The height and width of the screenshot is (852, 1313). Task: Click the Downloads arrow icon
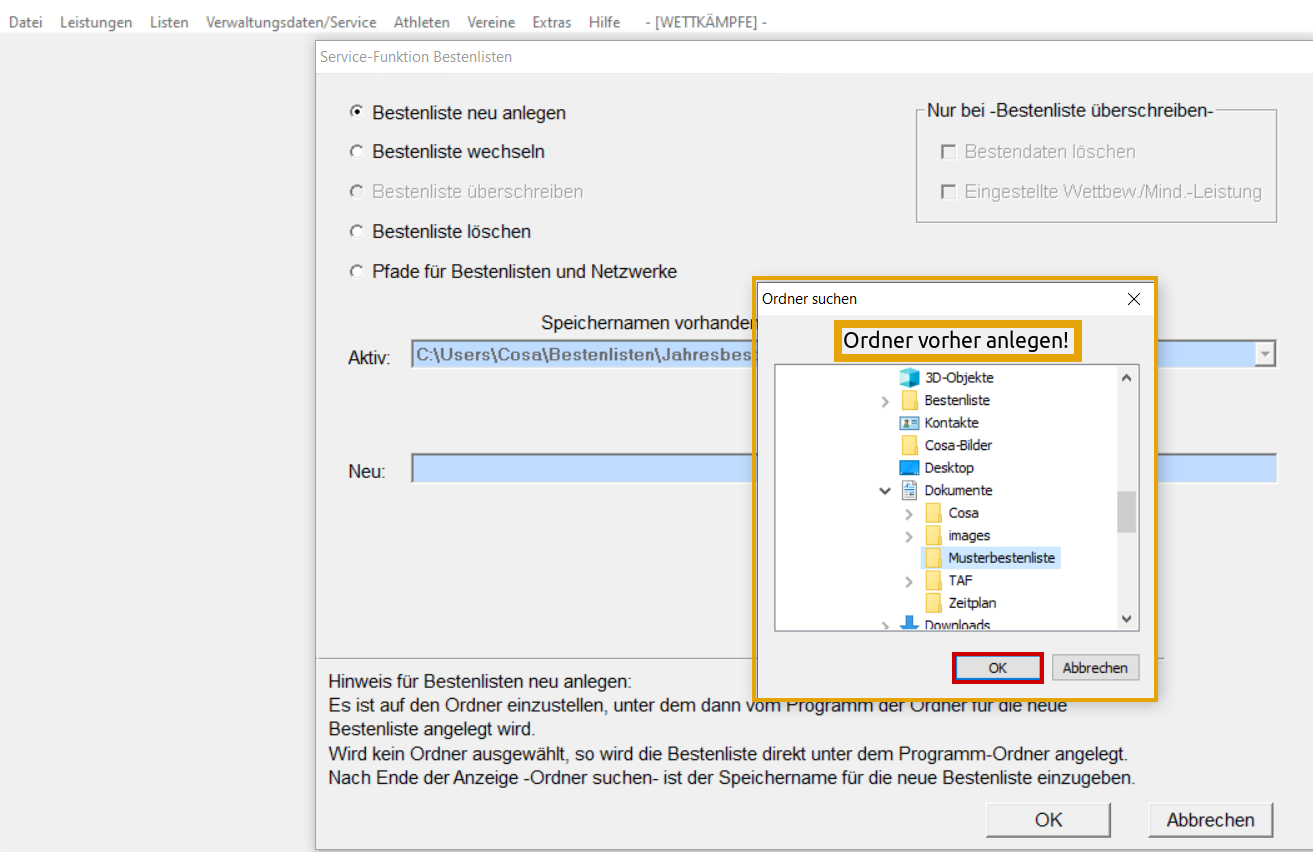pyautogui.click(x=909, y=624)
